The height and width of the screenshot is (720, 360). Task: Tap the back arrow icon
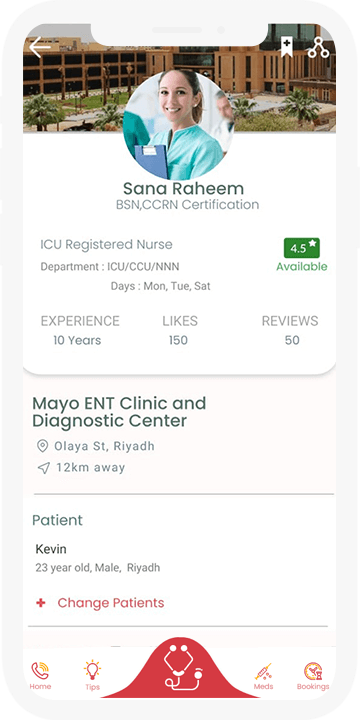pyautogui.click(x=40, y=47)
